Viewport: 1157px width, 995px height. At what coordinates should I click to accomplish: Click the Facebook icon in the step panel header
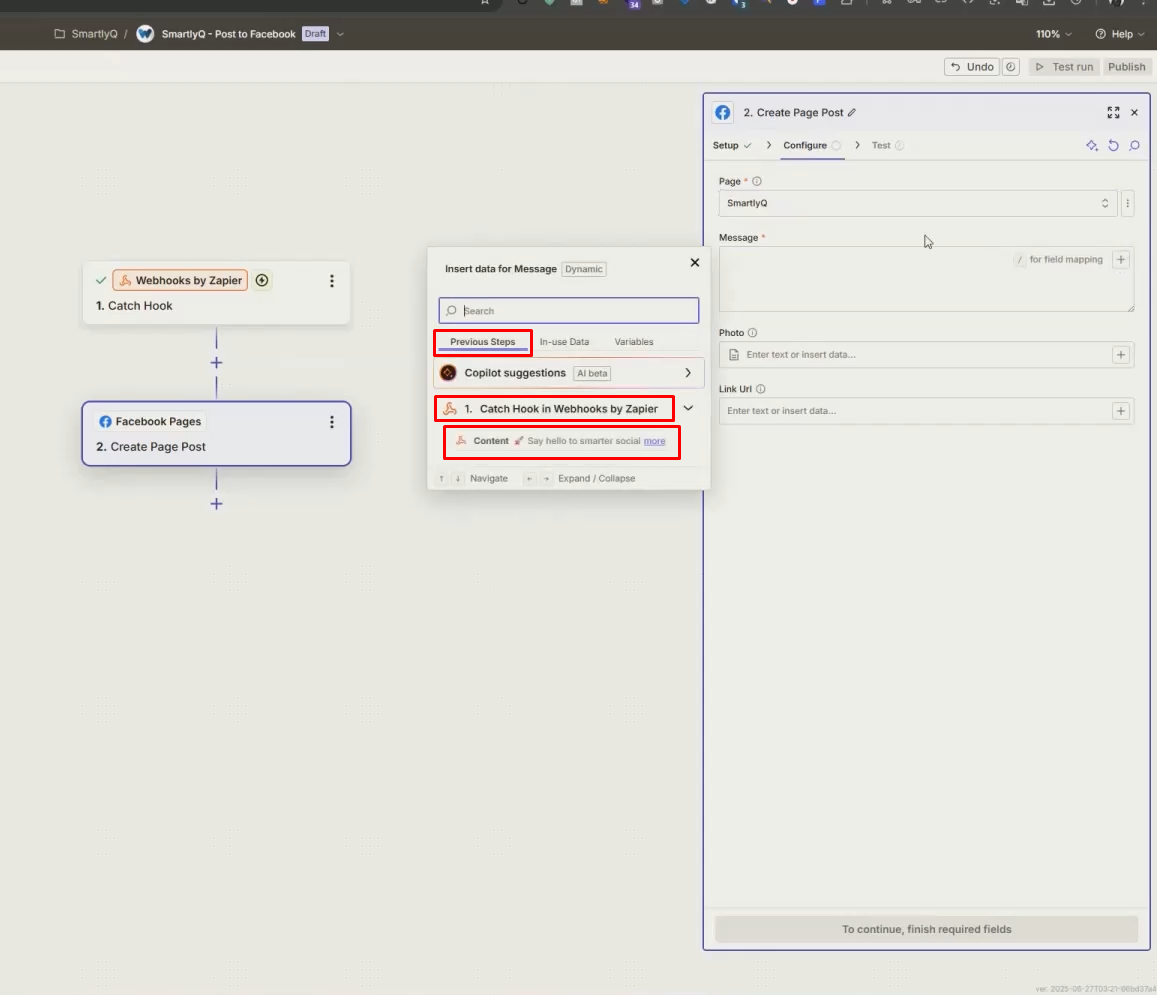[x=723, y=113]
